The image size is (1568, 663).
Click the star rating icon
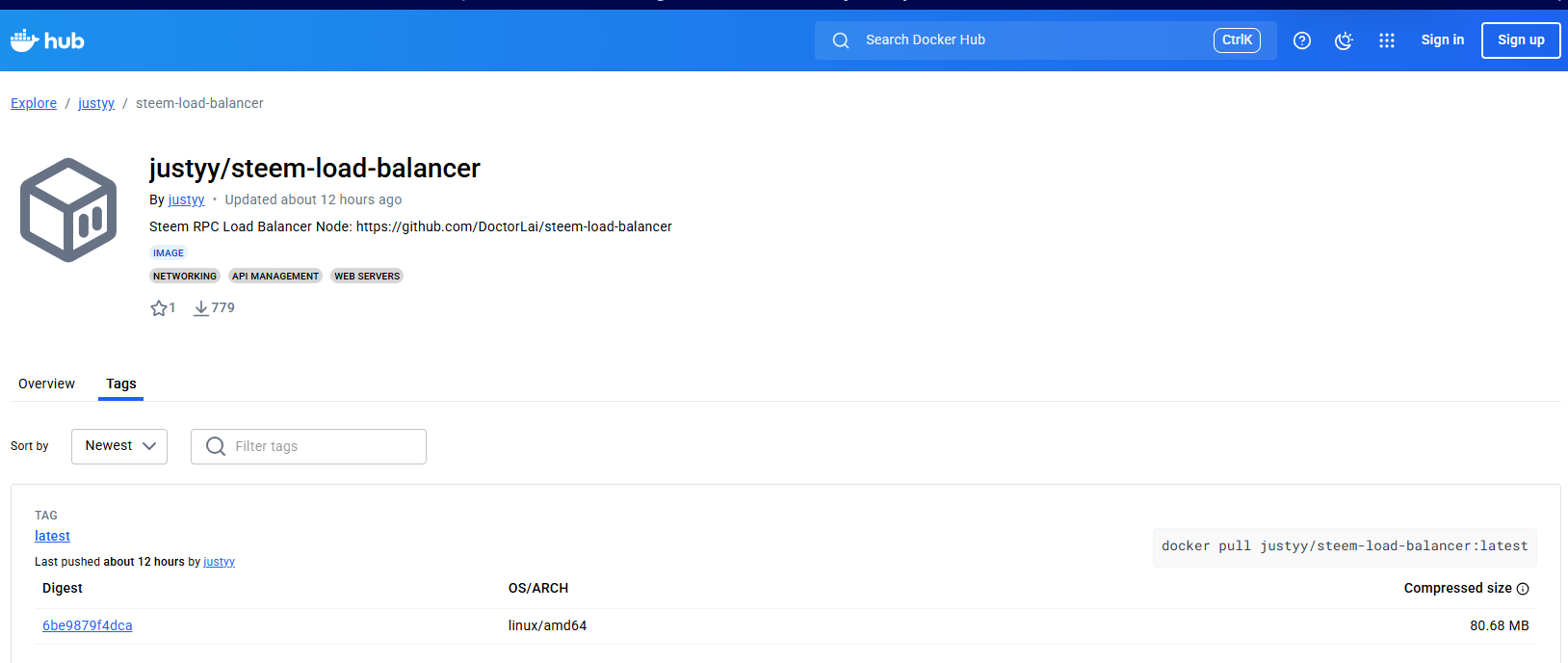[x=159, y=308]
